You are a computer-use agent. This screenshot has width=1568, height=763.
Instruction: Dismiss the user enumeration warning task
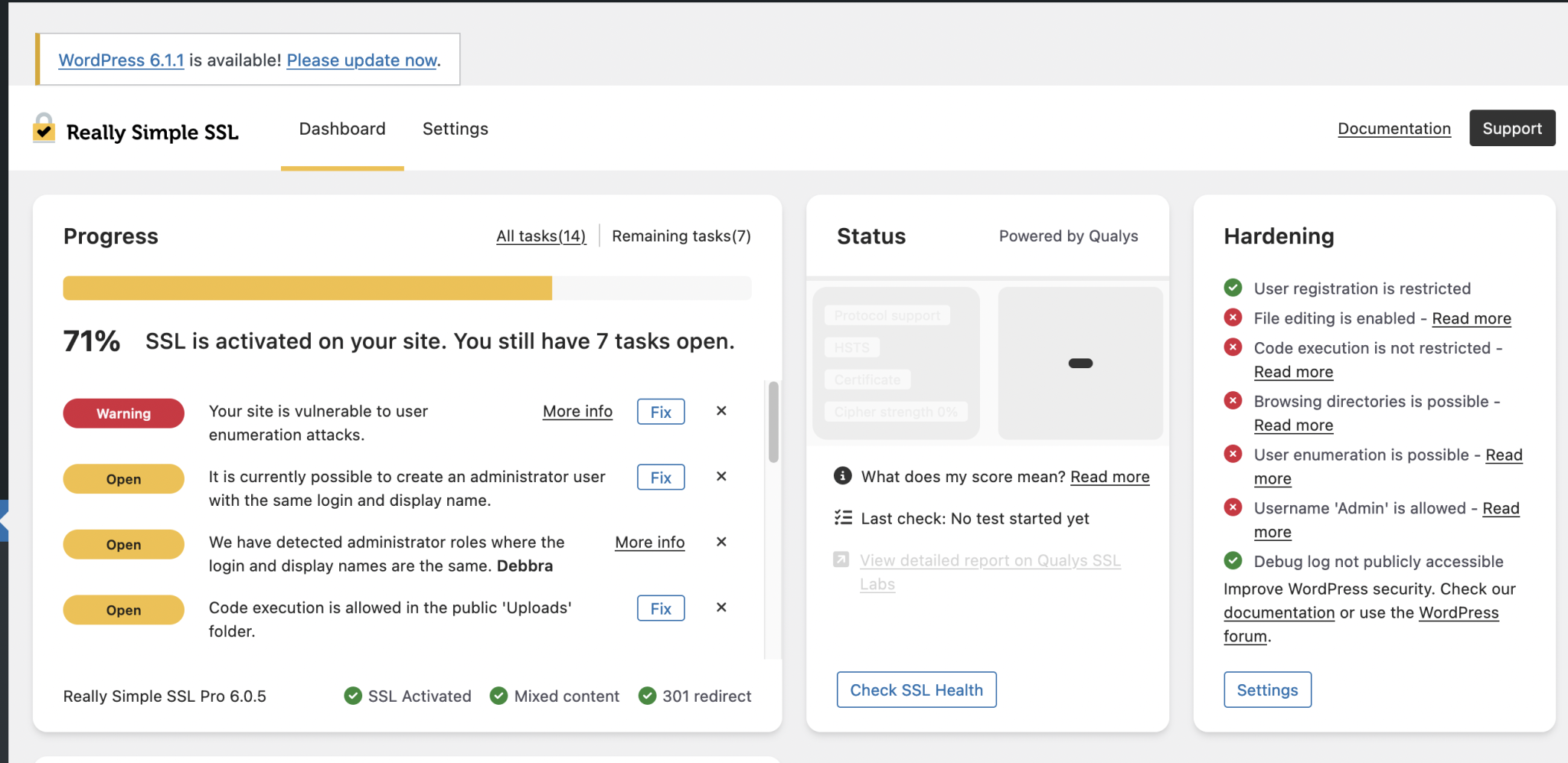click(x=721, y=411)
